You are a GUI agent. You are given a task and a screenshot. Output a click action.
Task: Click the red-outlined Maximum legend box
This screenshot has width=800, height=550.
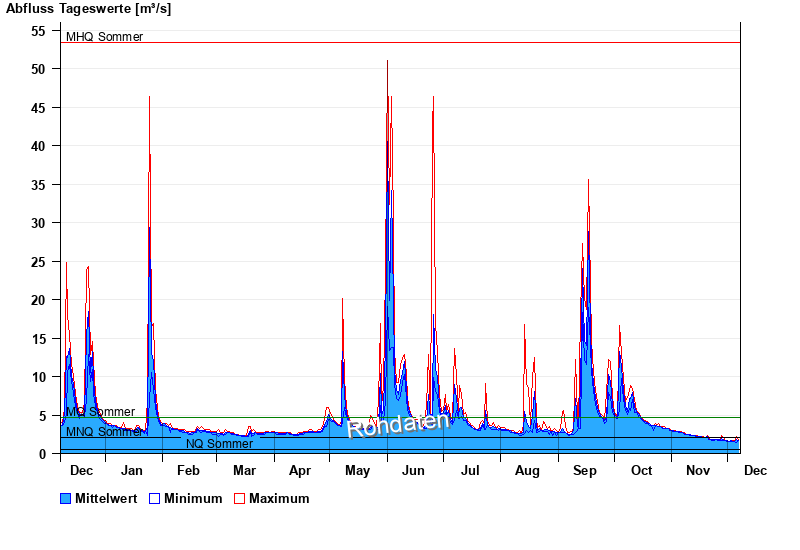point(239,499)
